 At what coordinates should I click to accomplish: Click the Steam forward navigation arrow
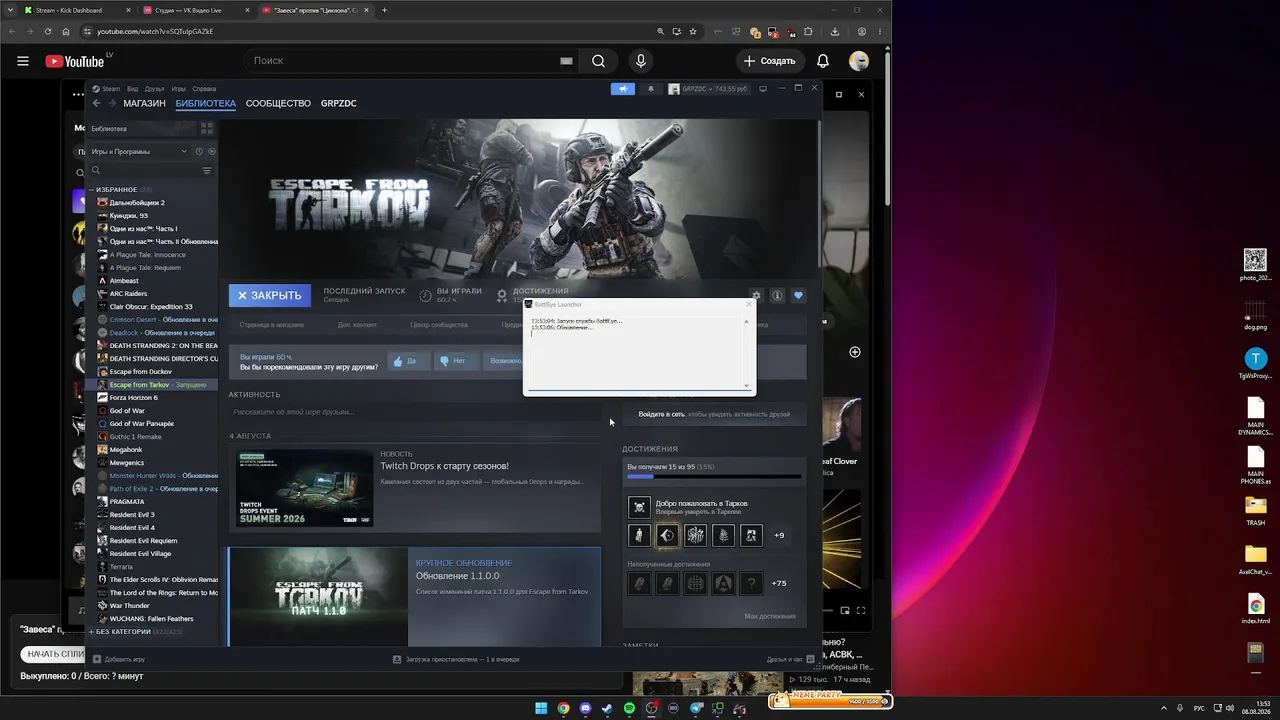click(x=111, y=103)
